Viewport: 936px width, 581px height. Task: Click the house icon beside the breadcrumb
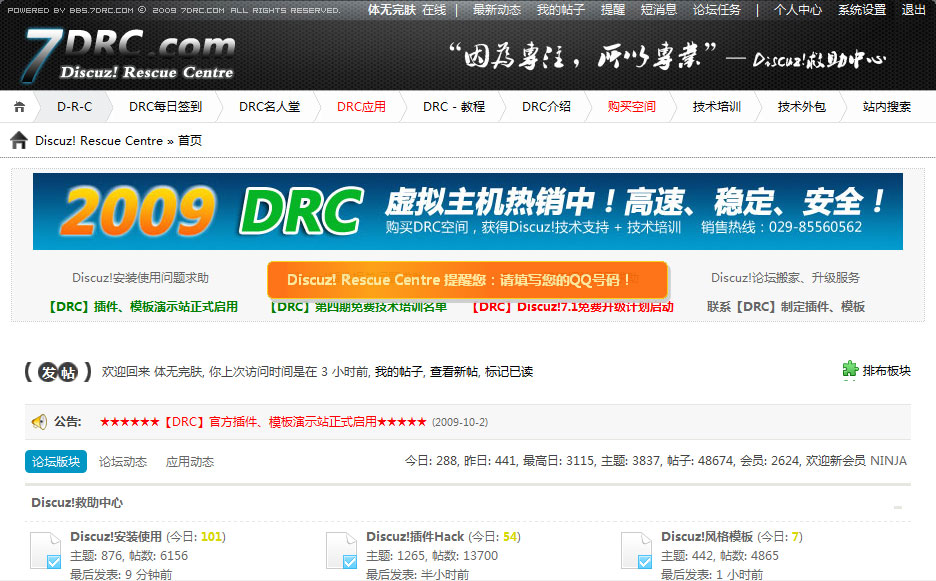pyautogui.click(x=19, y=140)
